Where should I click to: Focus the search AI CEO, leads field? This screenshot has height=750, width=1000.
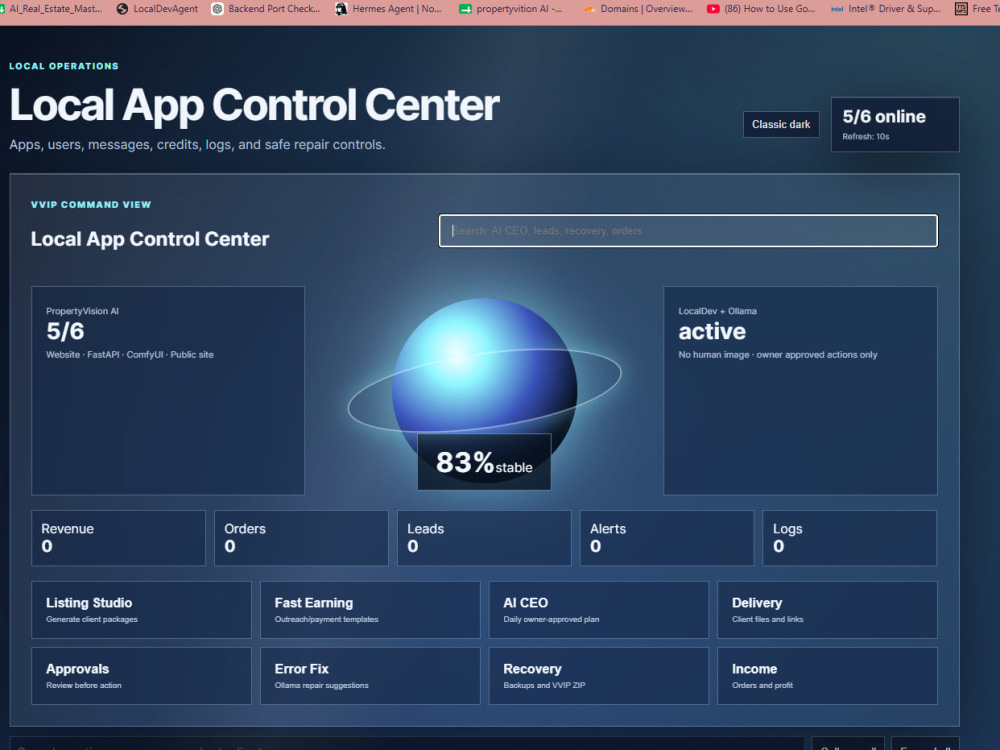pos(688,231)
